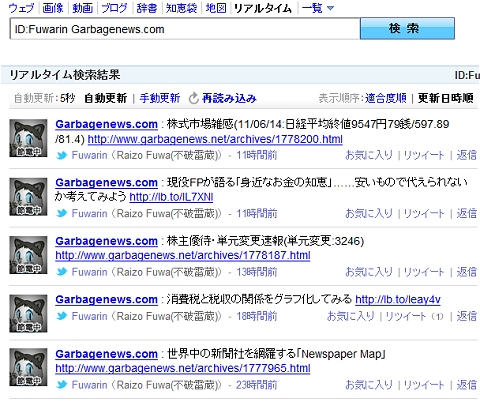The width and height of the screenshot is (480, 402).
Task: Click 返信 on 株主優待 tweet
Action: click(x=466, y=272)
